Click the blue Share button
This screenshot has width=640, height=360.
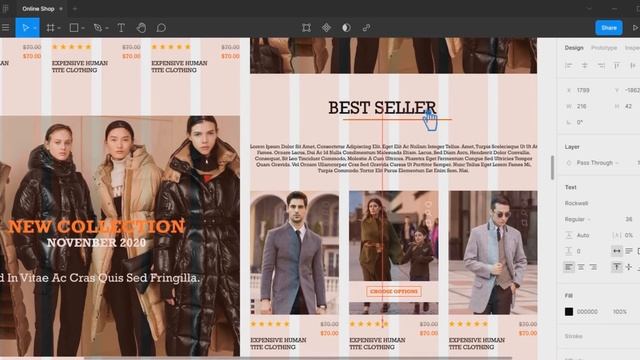tap(609, 28)
